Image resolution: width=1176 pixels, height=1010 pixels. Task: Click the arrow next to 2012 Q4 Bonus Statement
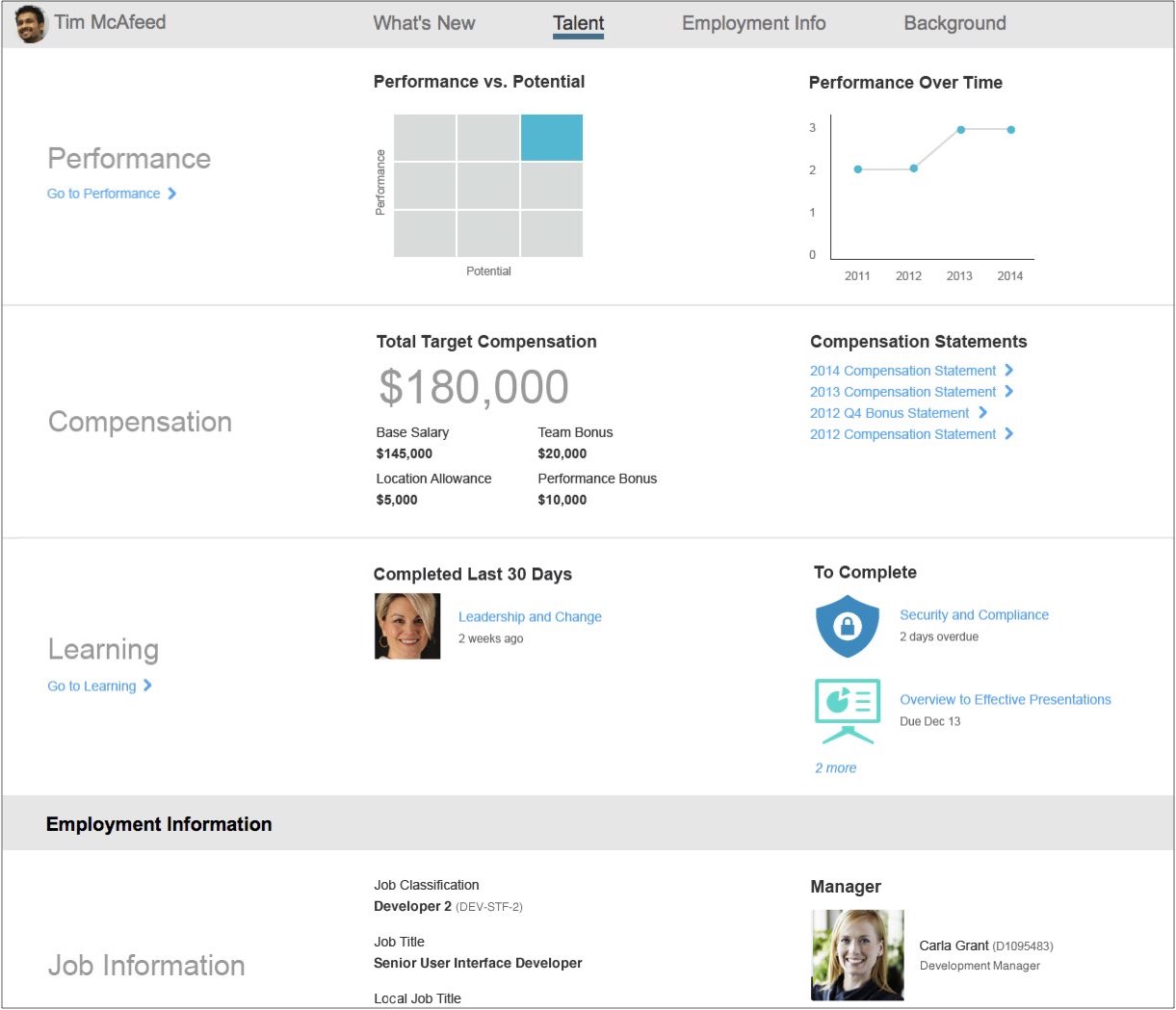pyautogui.click(x=982, y=413)
